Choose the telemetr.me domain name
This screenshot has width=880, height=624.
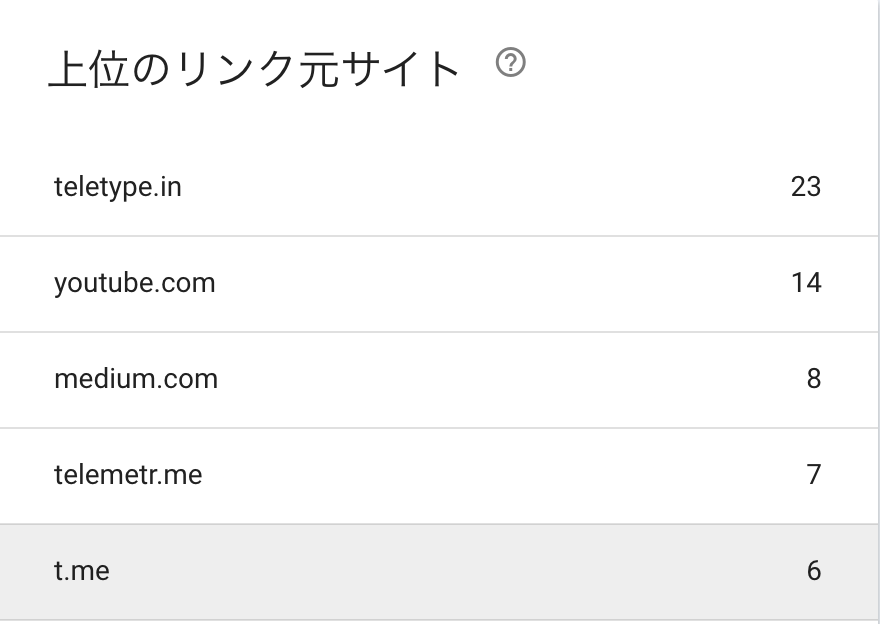click(x=128, y=475)
